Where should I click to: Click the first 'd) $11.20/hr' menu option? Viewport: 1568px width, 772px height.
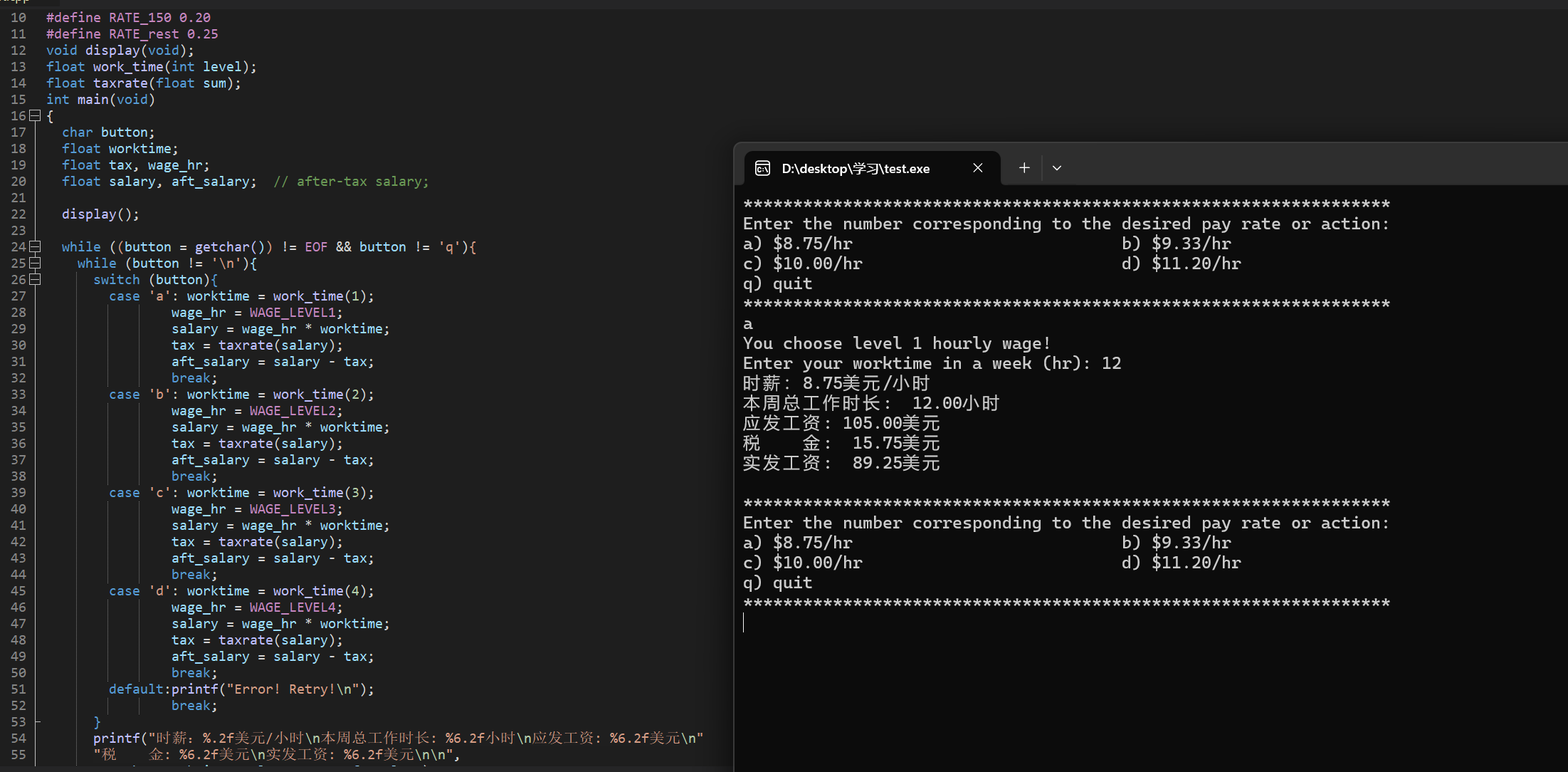point(1182,264)
